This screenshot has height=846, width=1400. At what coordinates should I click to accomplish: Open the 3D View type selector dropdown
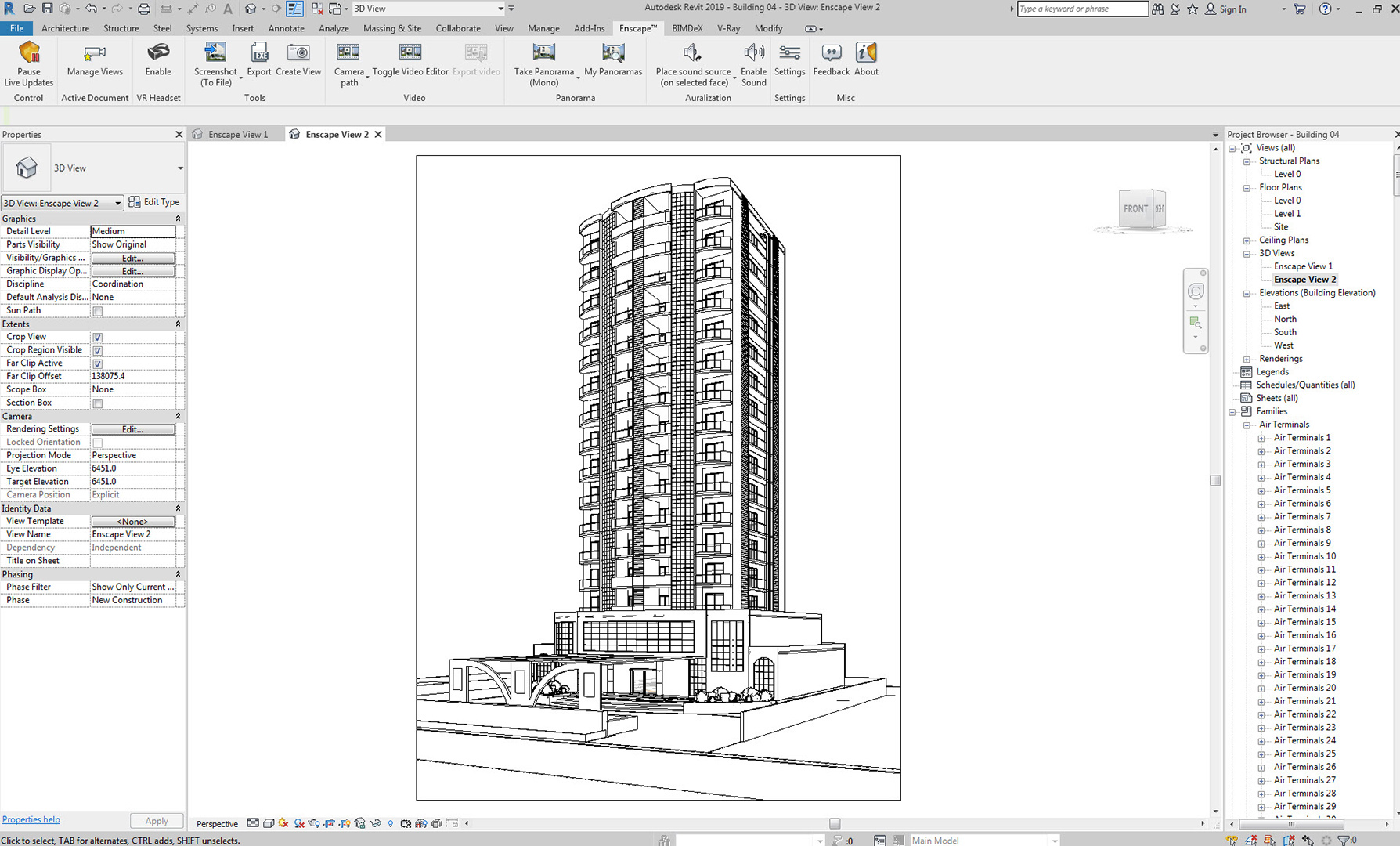179,168
